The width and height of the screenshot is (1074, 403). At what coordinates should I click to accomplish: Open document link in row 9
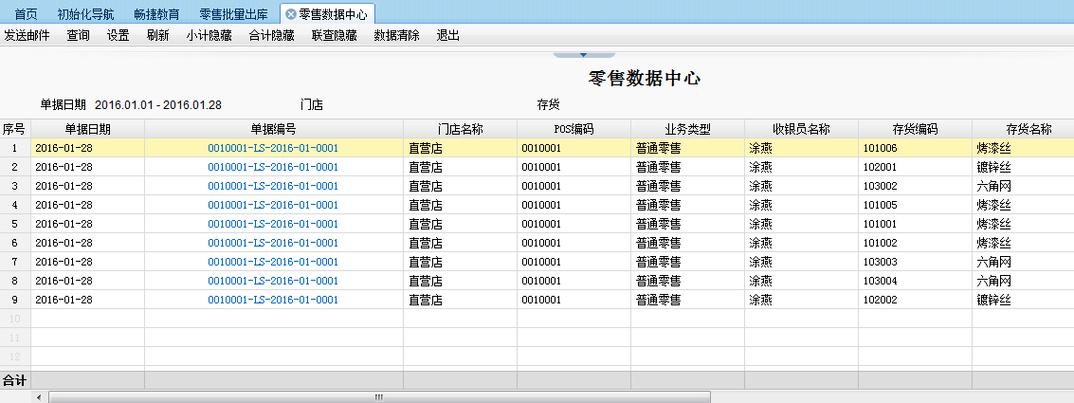tap(273, 300)
